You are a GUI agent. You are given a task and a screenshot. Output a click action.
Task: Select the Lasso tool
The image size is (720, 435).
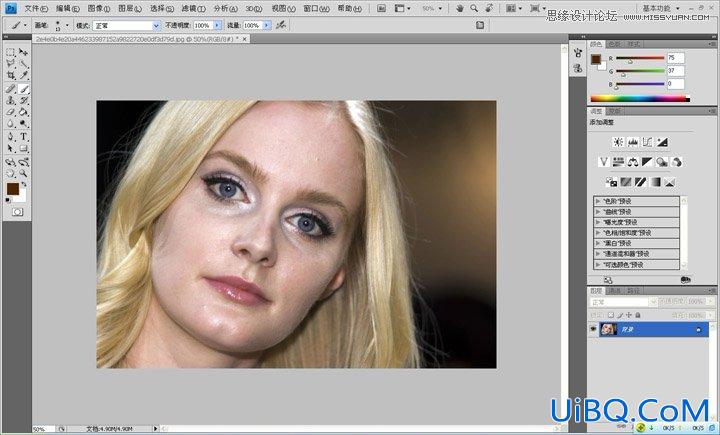10,64
